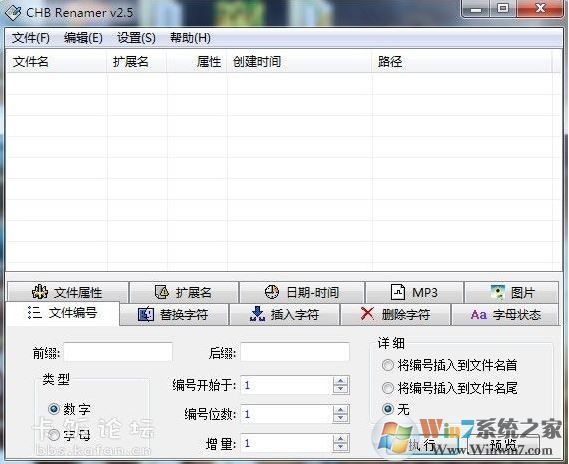Viewport: 569px width, 464px height.
Task: Click the 预览 button
Action: [x=503, y=444]
